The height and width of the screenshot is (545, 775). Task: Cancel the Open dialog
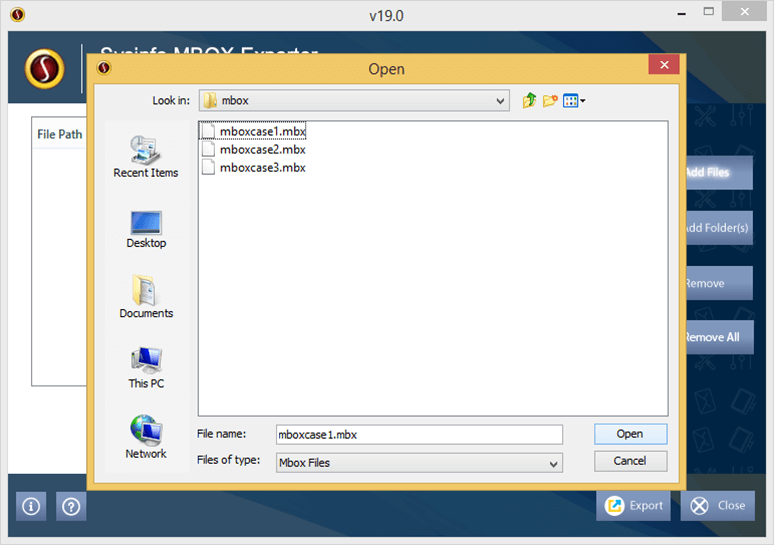click(630, 461)
